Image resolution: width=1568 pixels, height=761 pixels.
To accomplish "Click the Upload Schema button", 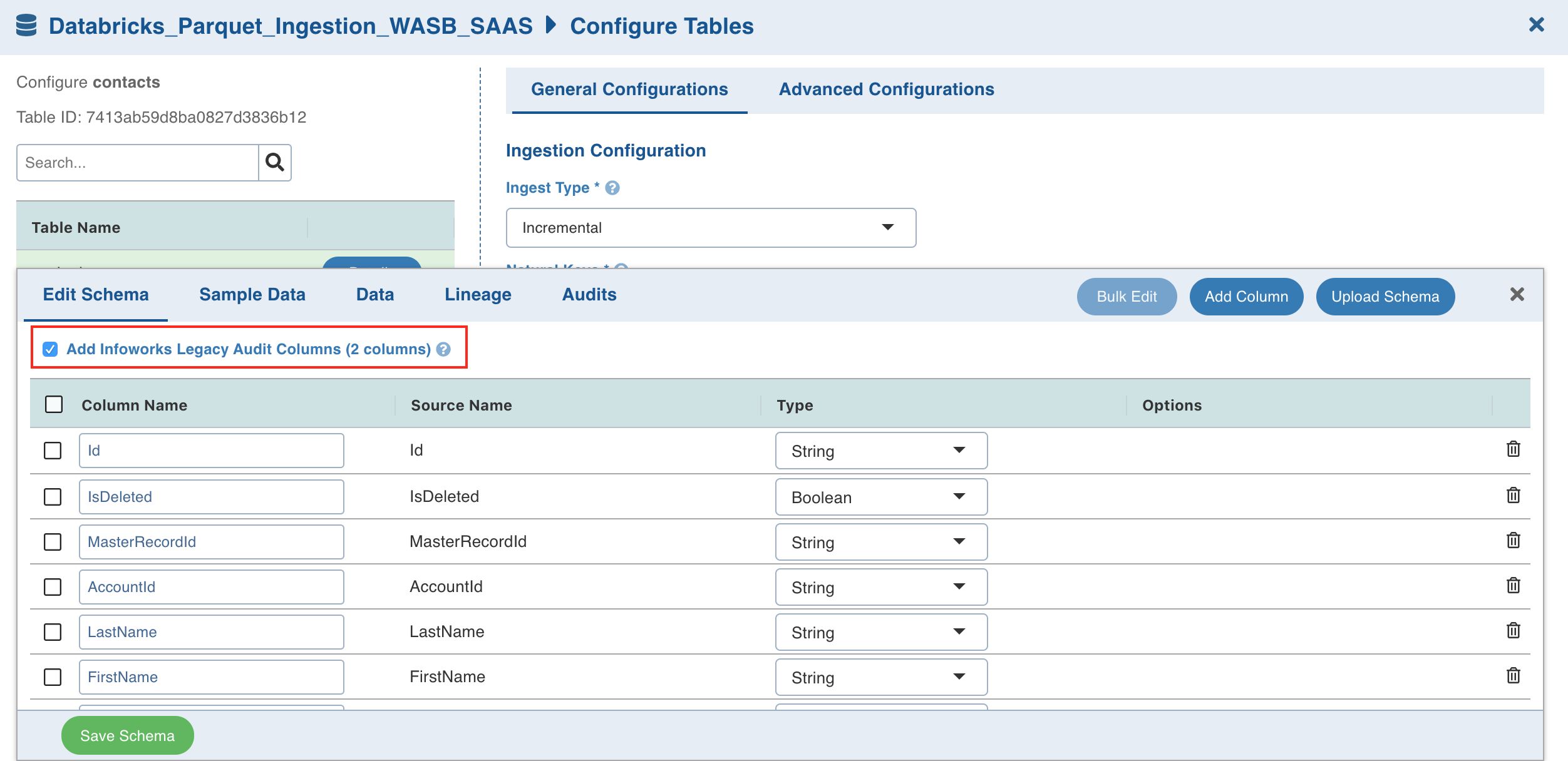I will tap(1385, 297).
